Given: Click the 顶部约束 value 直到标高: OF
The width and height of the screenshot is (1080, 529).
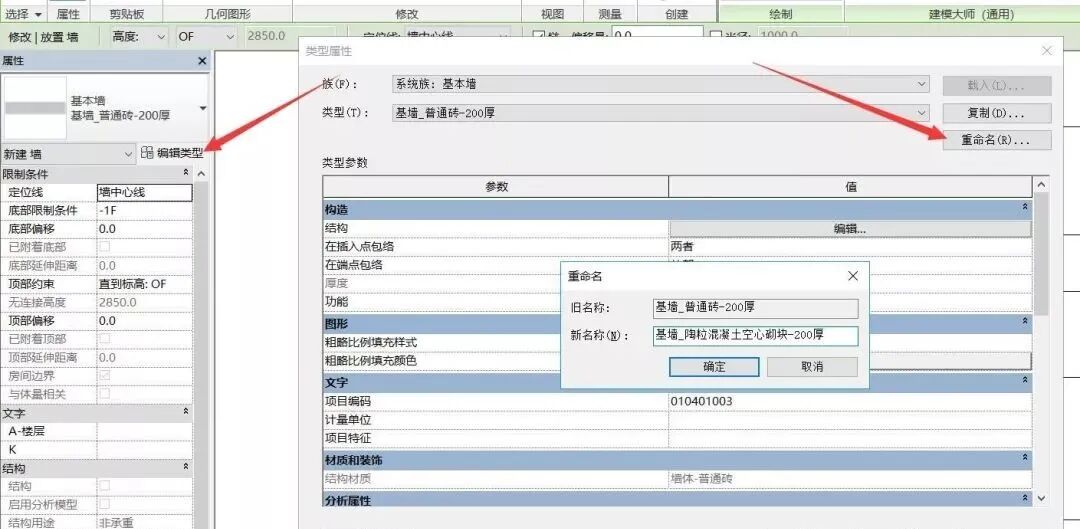Looking at the screenshot, I should 145,284.
